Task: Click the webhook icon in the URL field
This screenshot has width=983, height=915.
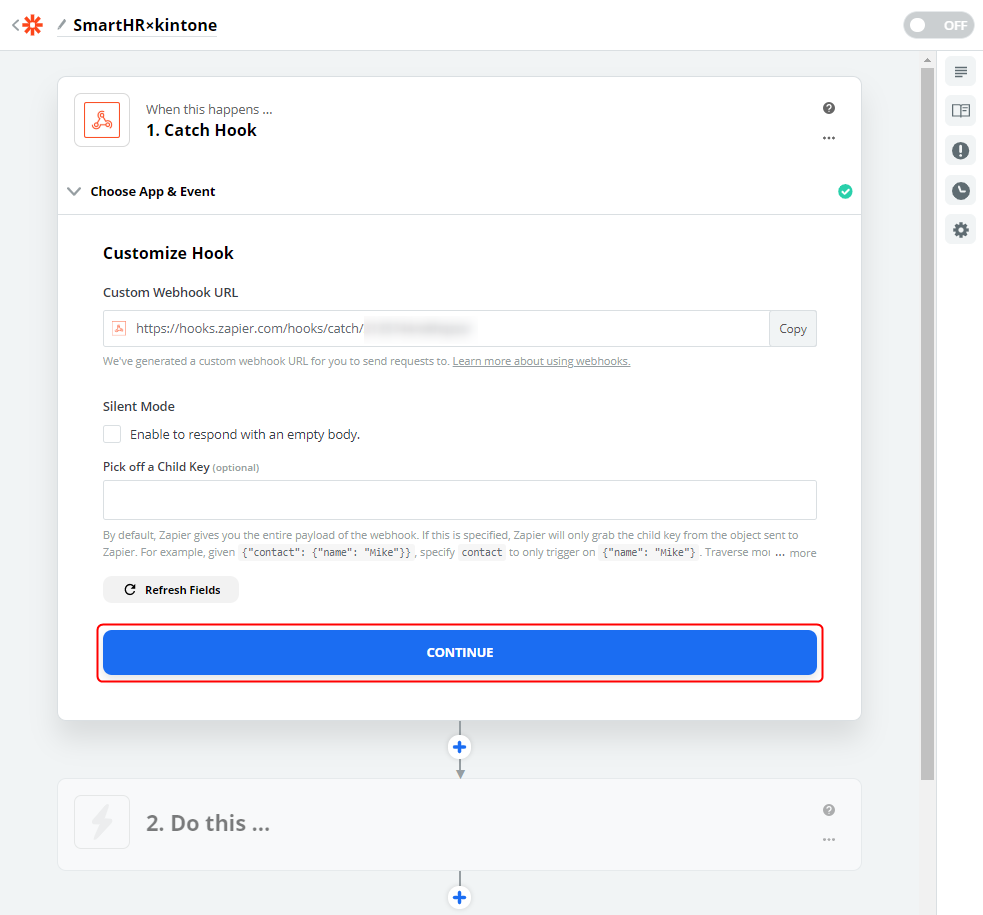Action: click(119, 328)
